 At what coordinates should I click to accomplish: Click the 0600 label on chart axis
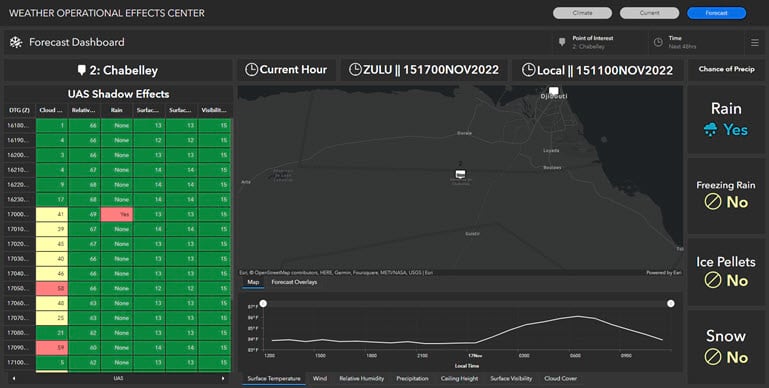click(576, 355)
